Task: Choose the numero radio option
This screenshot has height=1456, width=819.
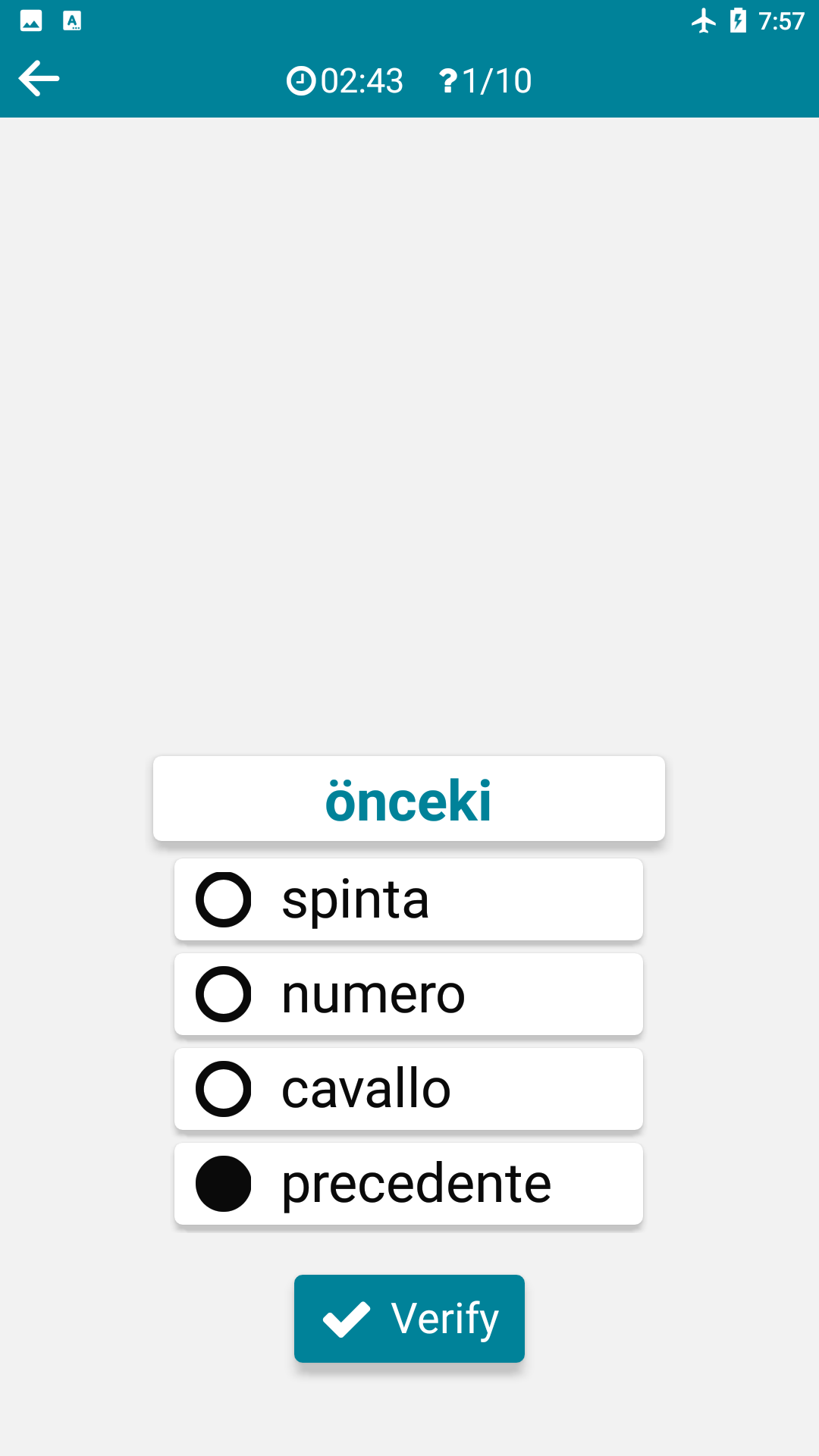Action: coord(224,994)
